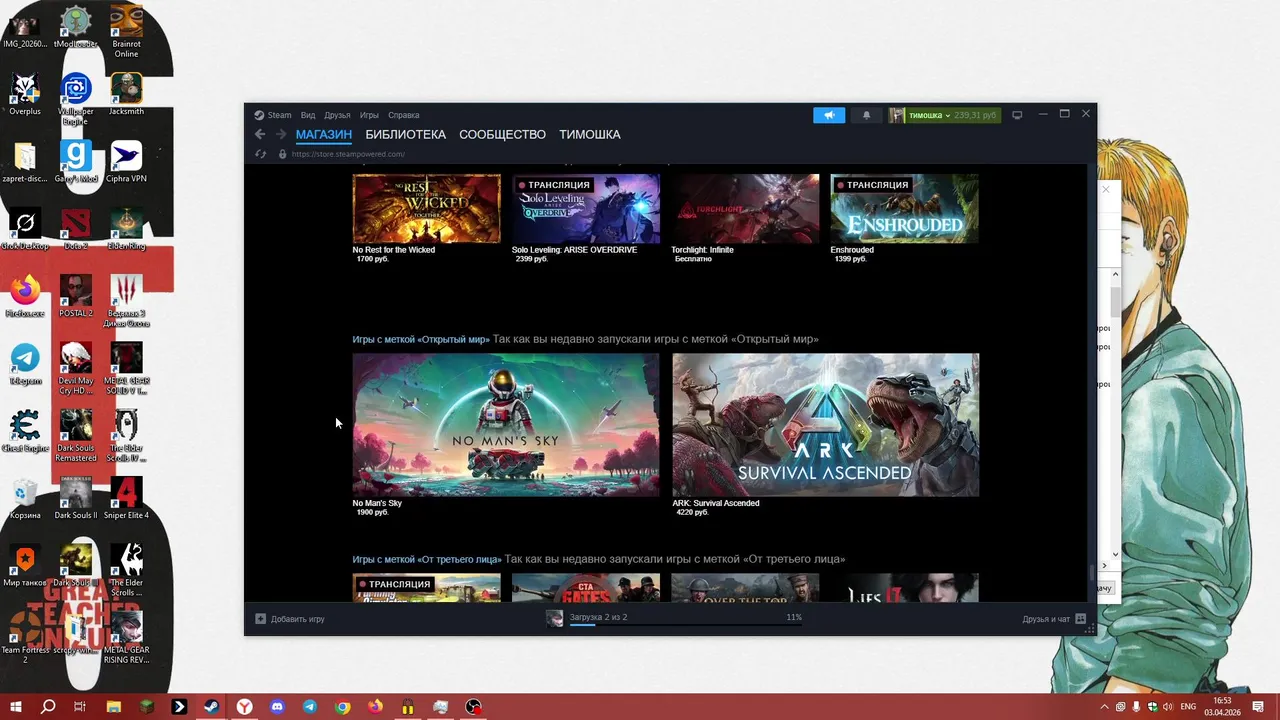Launch Cheat Engine desktop shortcut
The width and height of the screenshot is (1280, 720).
(25, 430)
